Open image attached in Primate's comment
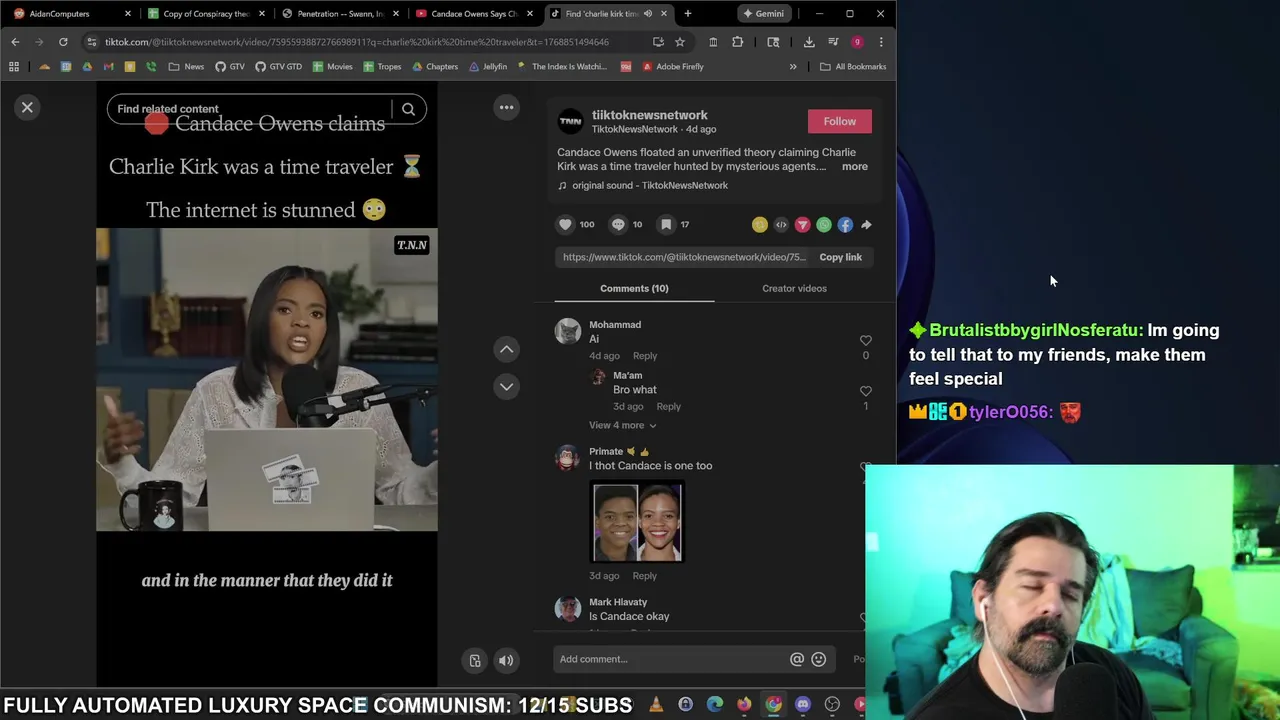This screenshot has height=720, width=1280. [637, 522]
